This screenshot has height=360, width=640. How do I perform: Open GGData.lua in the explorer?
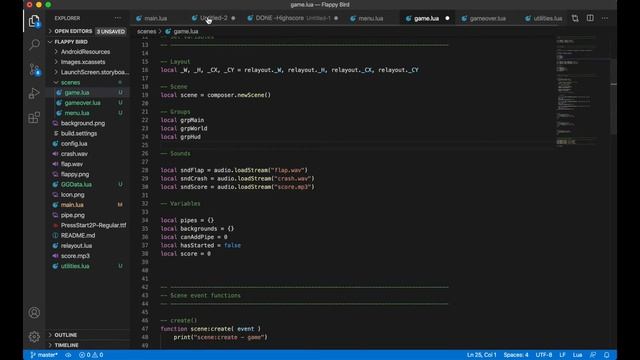(x=76, y=184)
